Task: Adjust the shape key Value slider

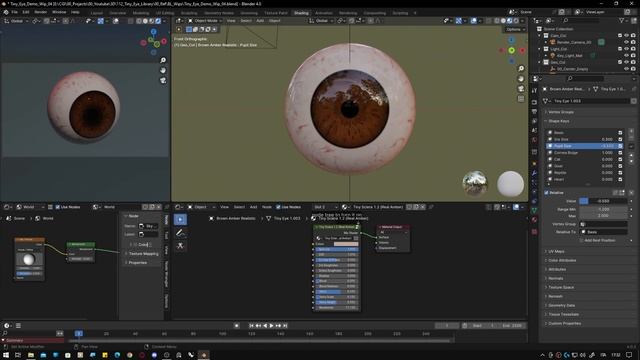Action: pyautogui.click(x=603, y=201)
